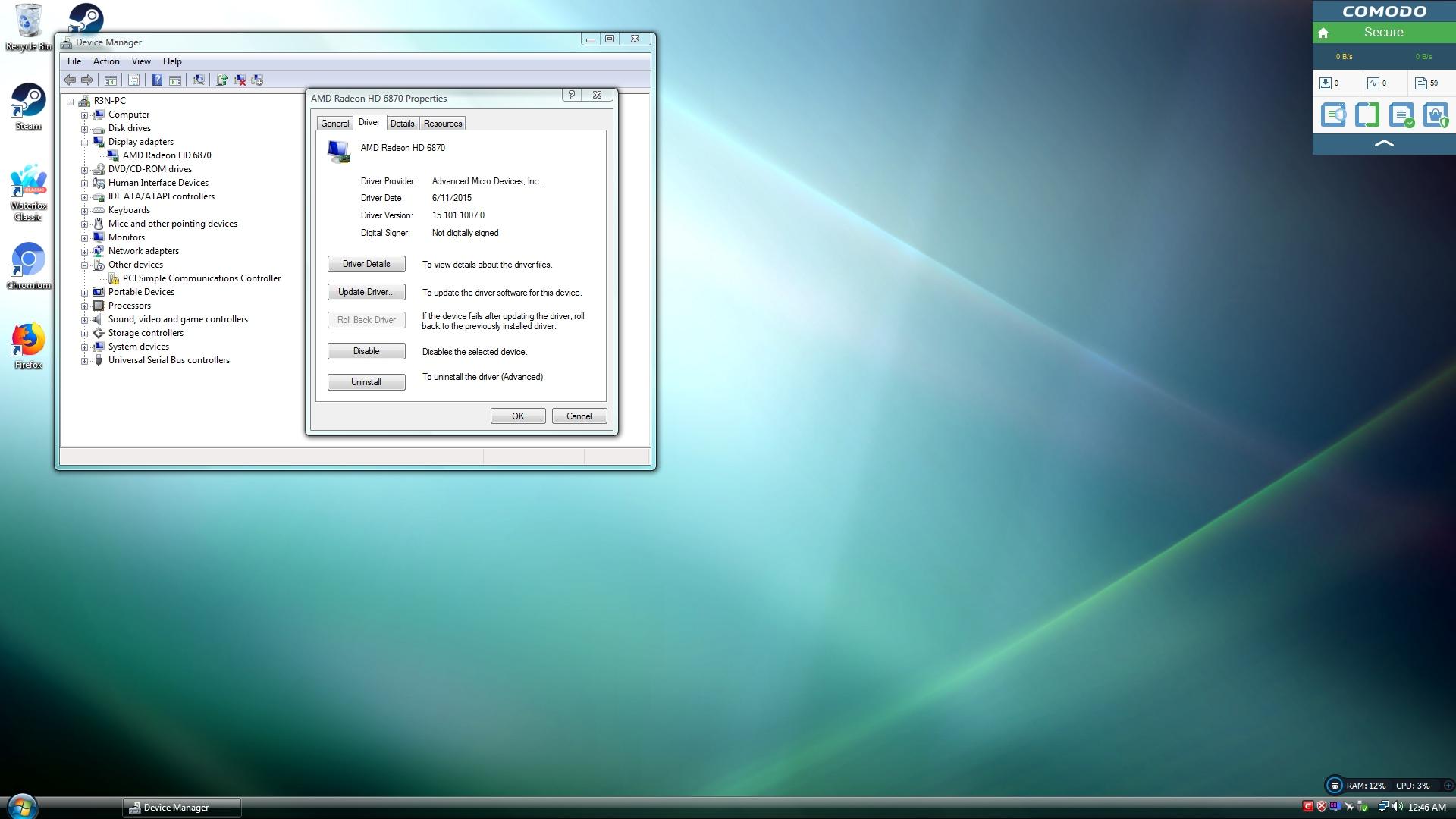The image size is (1456, 819).
Task: Switch to the Resources tab
Action: tap(443, 124)
